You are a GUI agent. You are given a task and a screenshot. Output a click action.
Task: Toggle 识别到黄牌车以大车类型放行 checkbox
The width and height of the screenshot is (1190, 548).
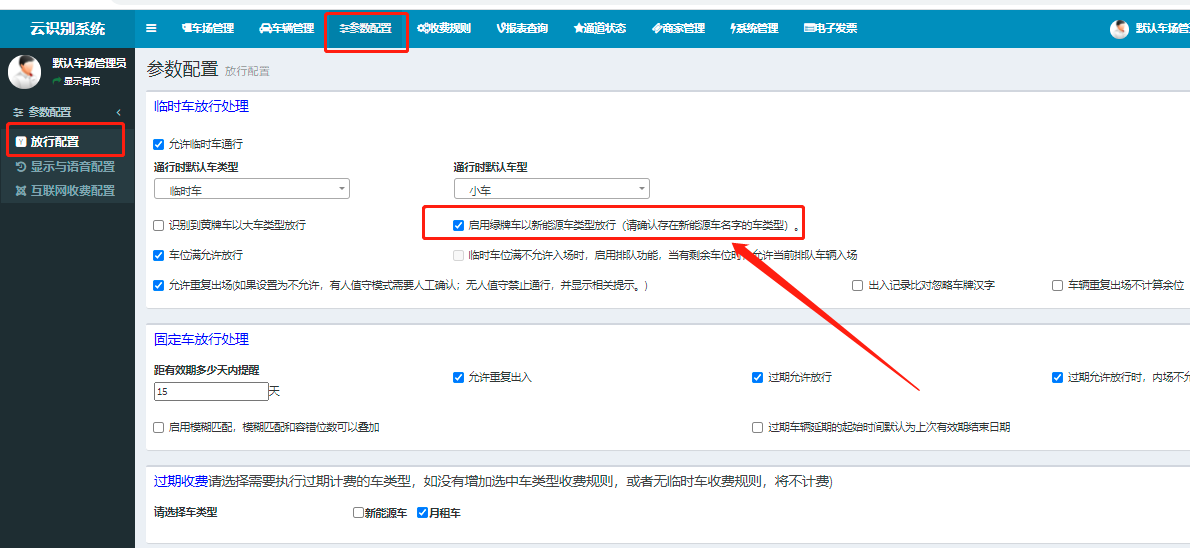pos(159,225)
